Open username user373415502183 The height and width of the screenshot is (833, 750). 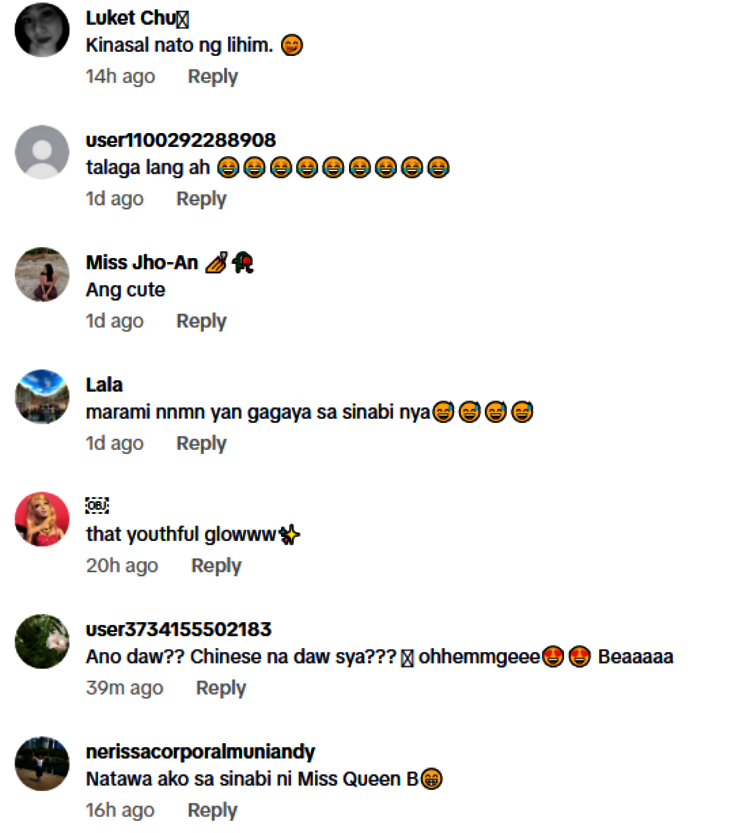(178, 630)
